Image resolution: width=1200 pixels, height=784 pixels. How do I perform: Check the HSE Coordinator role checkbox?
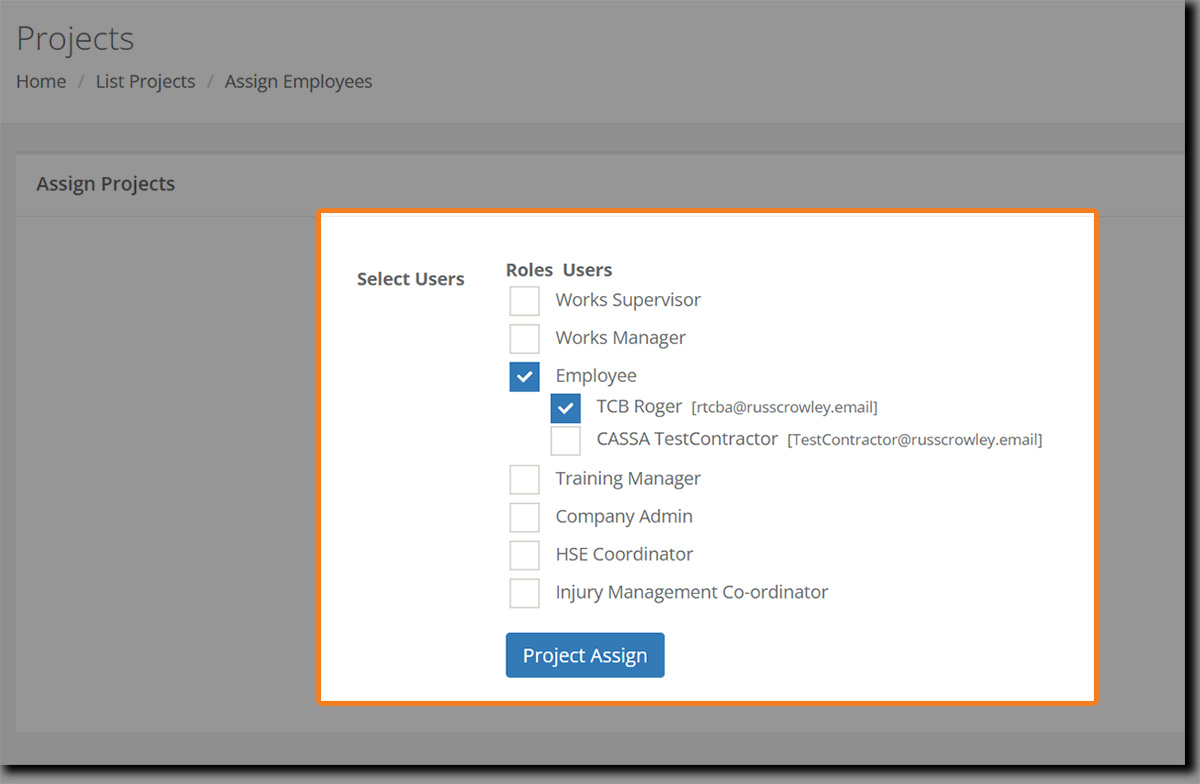click(524, 555)
